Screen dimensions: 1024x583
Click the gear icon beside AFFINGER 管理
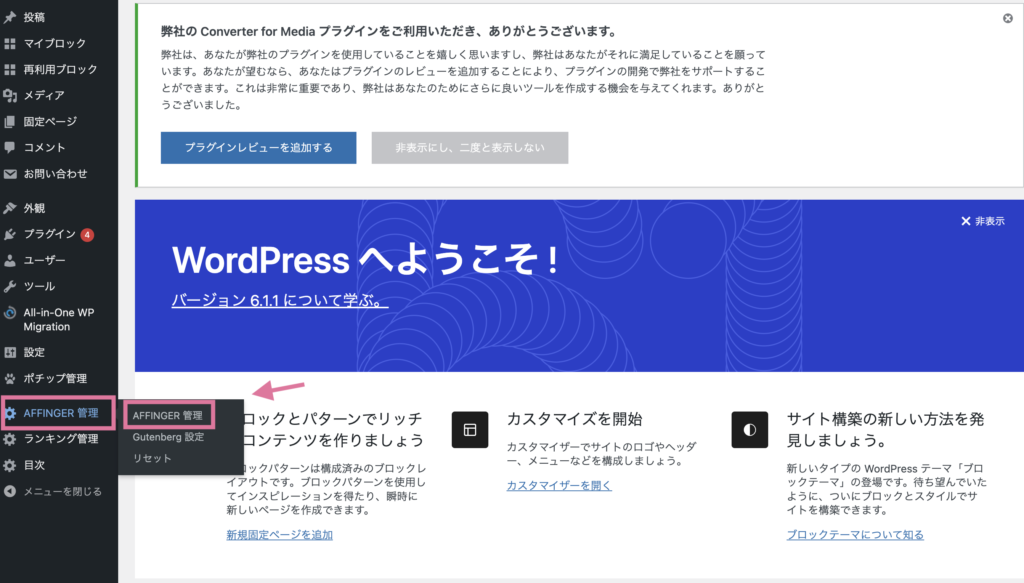coord(10,413)
